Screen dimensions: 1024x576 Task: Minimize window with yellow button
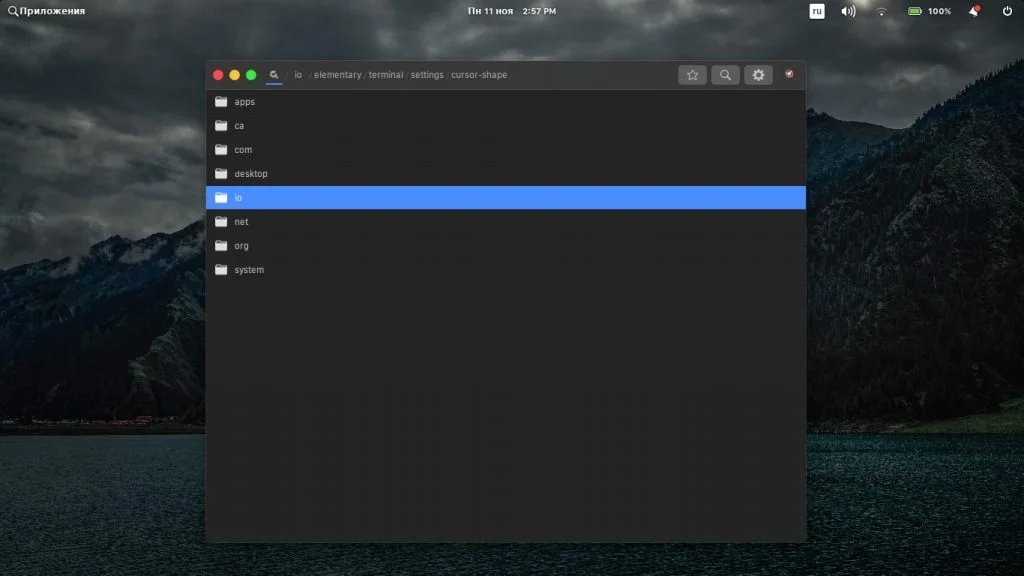234,75
